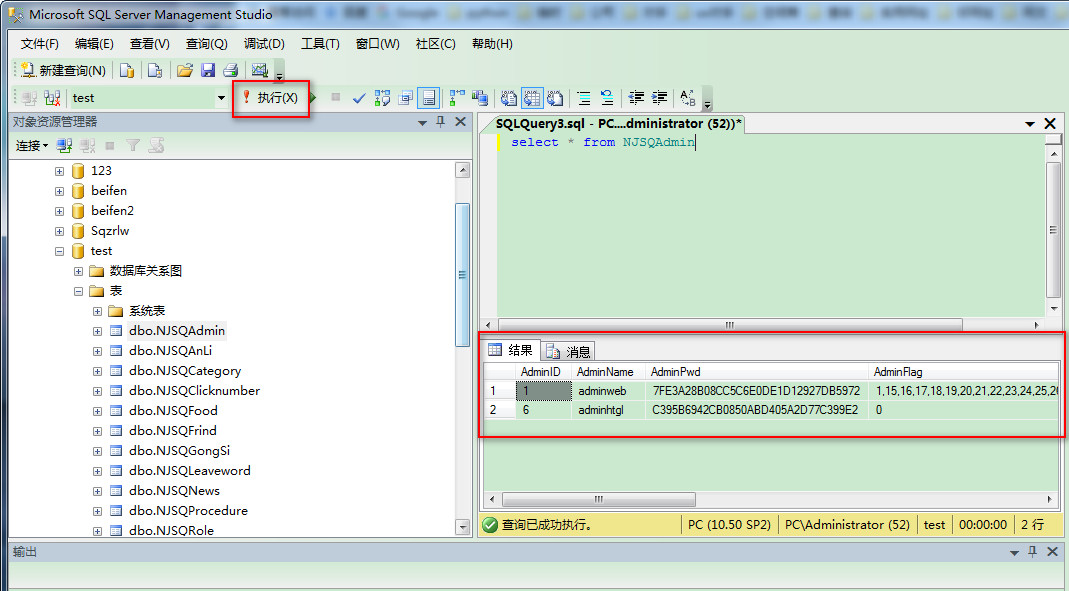
Task: Select the dbo.NJSQAdmin table in the tree
Action: click(176, 331)
